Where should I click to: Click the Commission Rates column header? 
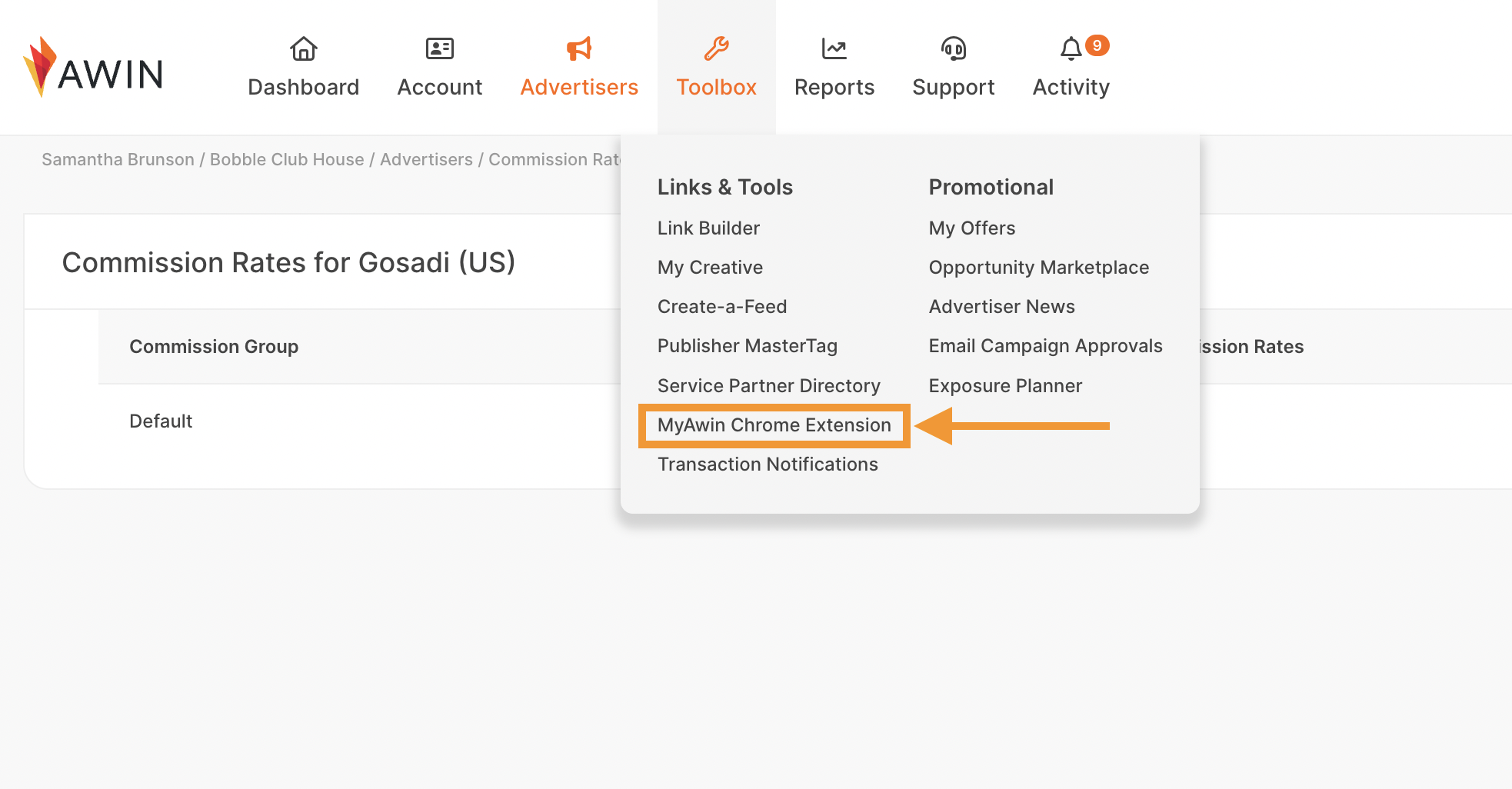pyautogui.click(x=1252, y=347)
